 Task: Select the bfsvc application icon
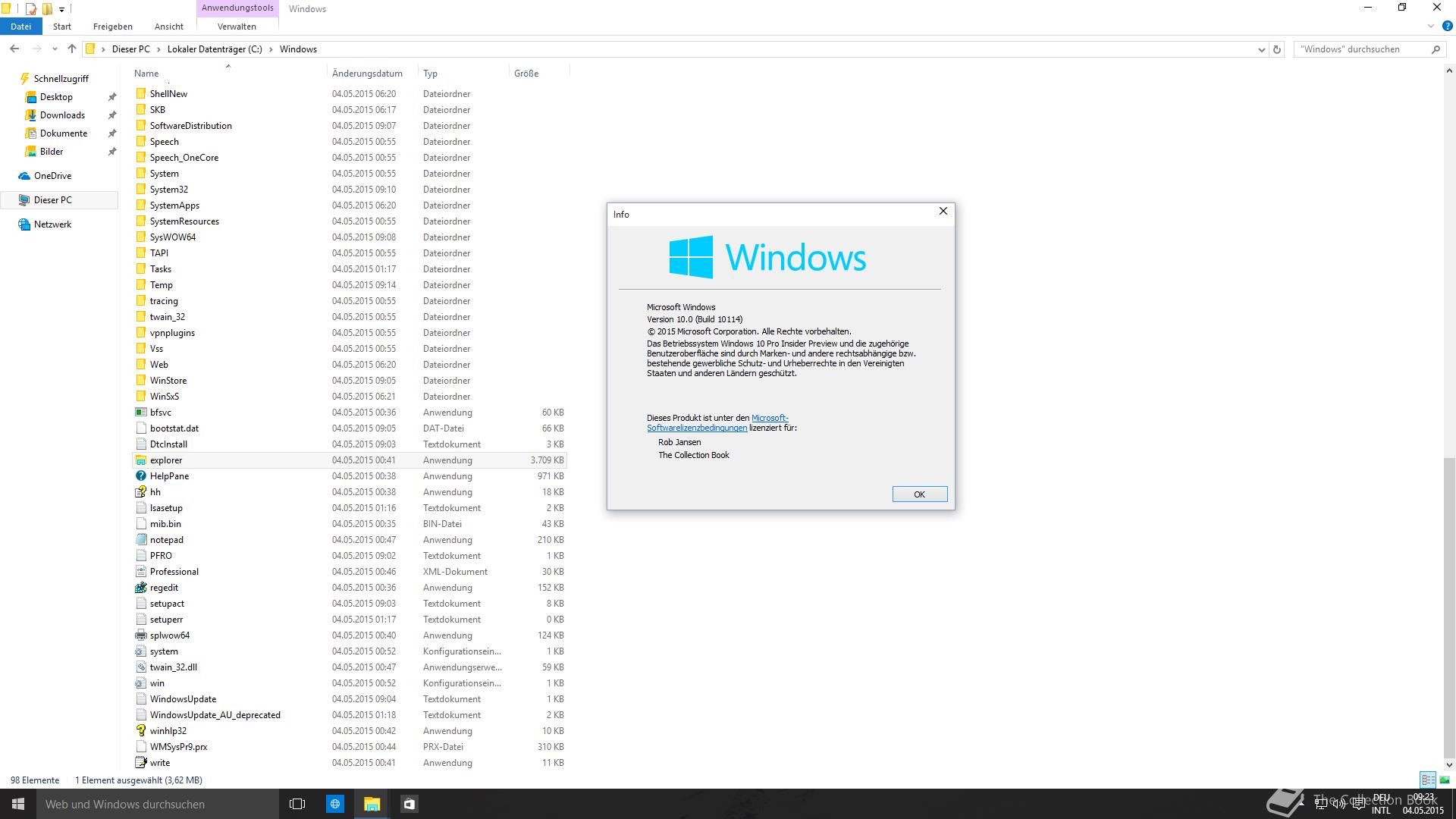pyautogui.click(x=141, y=413)
